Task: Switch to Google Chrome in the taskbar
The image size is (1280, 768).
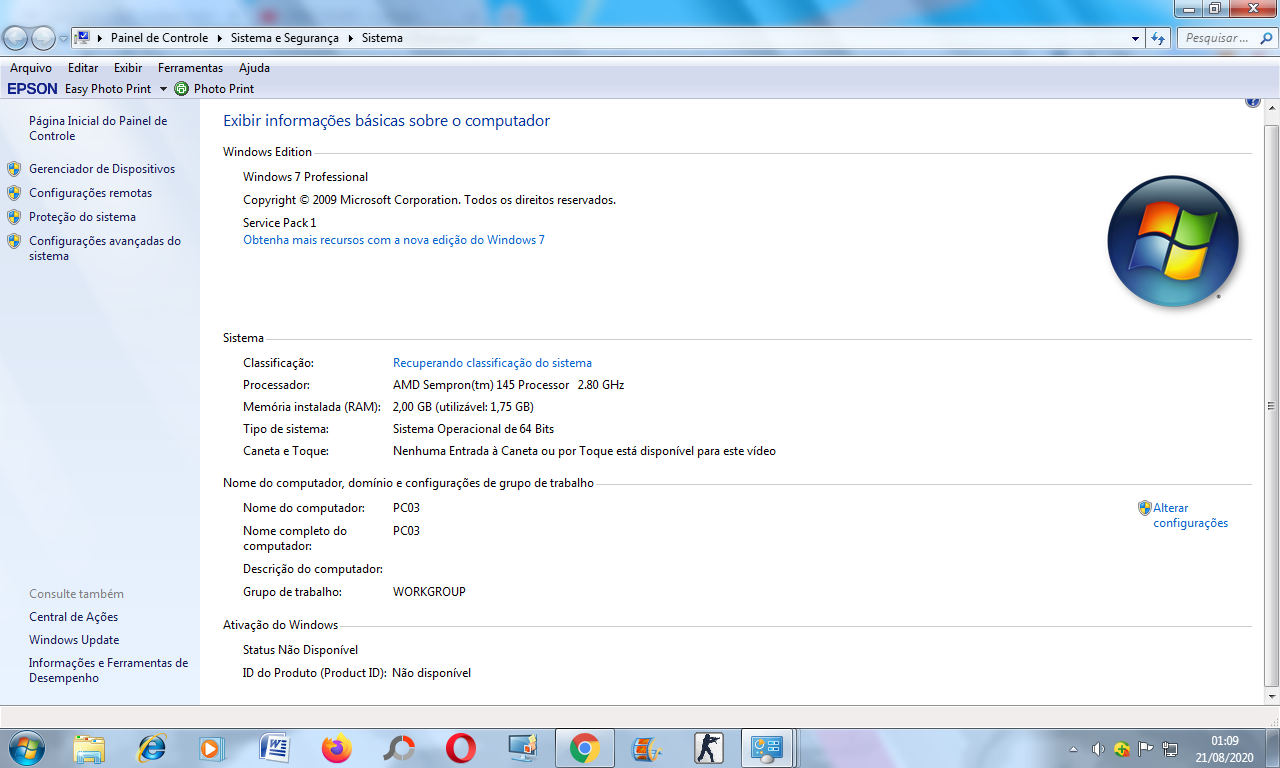Action: coord(585,748)
